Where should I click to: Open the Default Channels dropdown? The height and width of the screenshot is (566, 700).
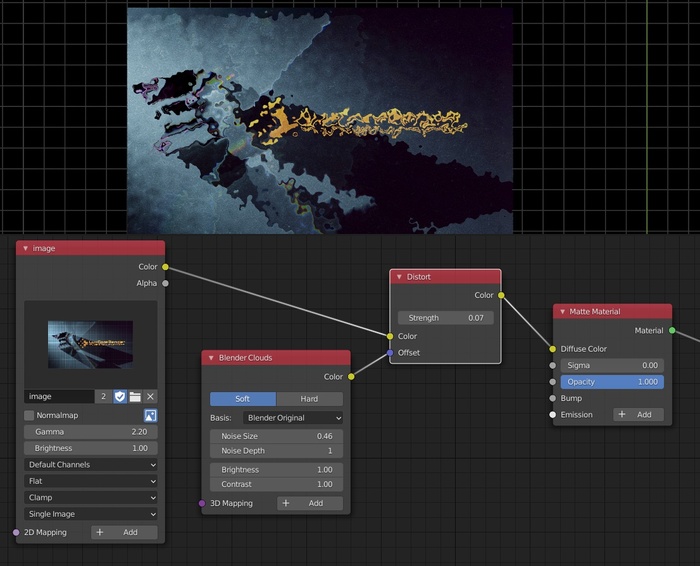tap(90, 465)
